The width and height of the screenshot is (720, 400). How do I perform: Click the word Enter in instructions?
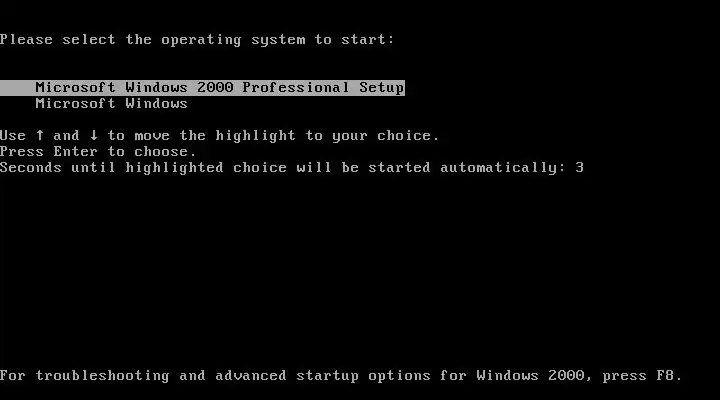pyautogui.click(x=75, y=152)
